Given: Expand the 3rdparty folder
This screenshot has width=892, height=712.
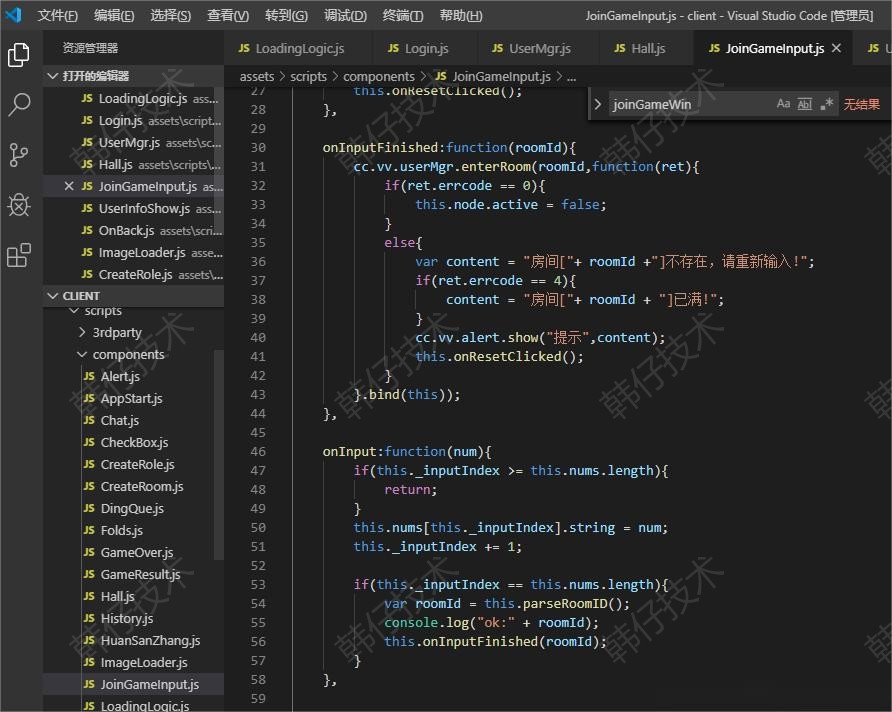Looking at the screenshot, I should coord(82,332).
